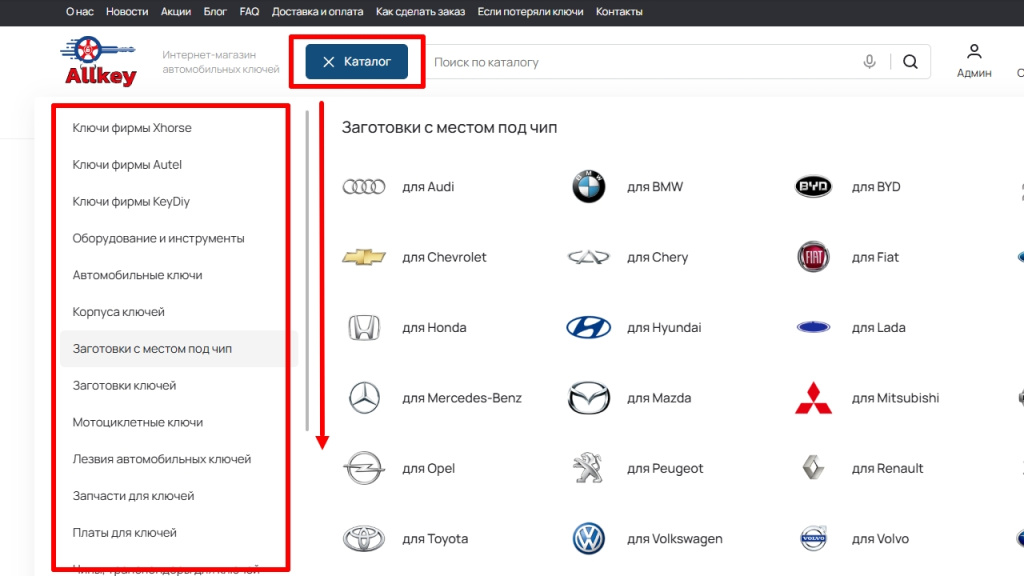Open the для Mercedes-Benz link
Image resolution: width=1024 pixels, height=576 pixels.
coord(461,398)
